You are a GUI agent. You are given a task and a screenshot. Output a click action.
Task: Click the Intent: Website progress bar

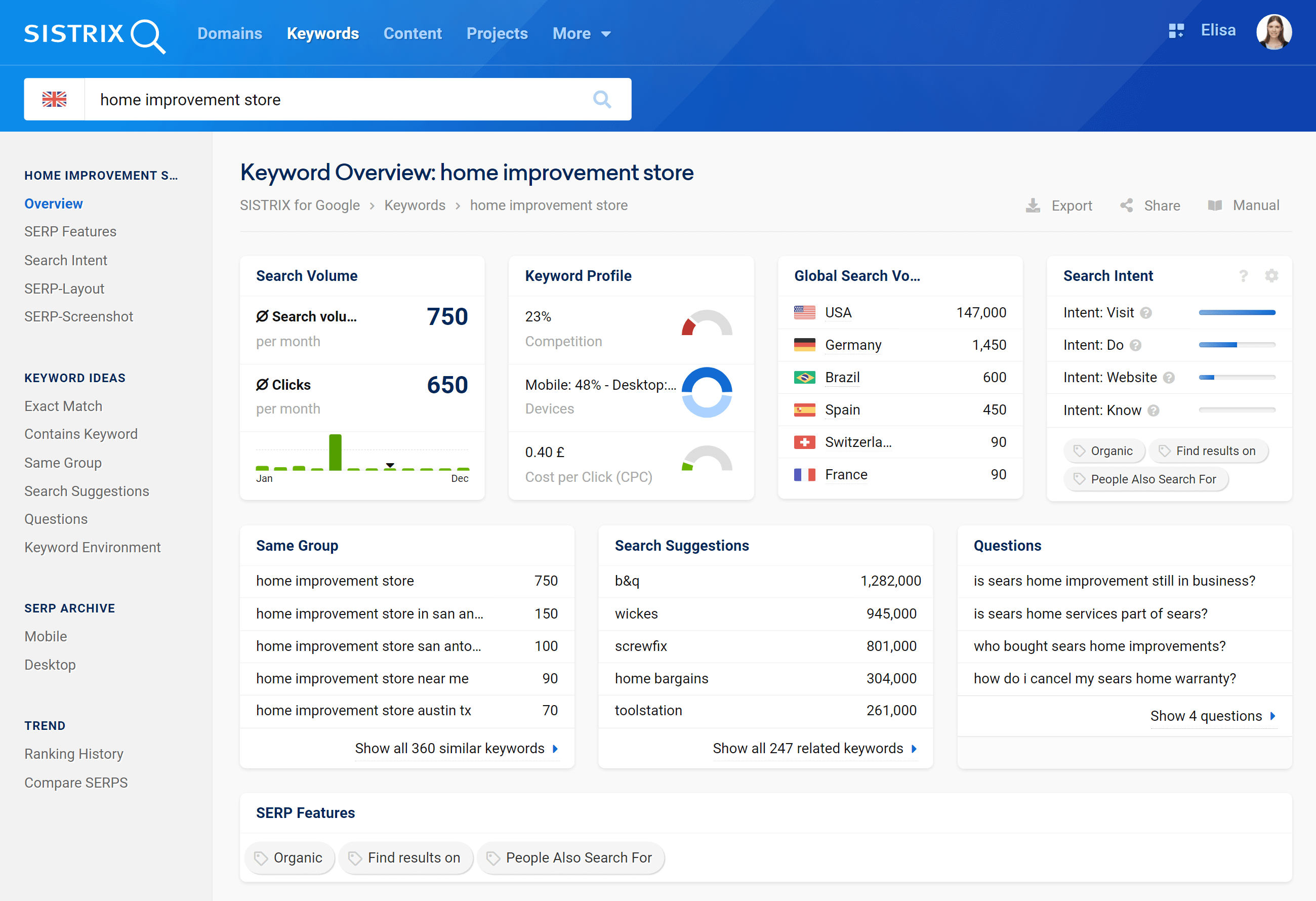(1237, 377)
